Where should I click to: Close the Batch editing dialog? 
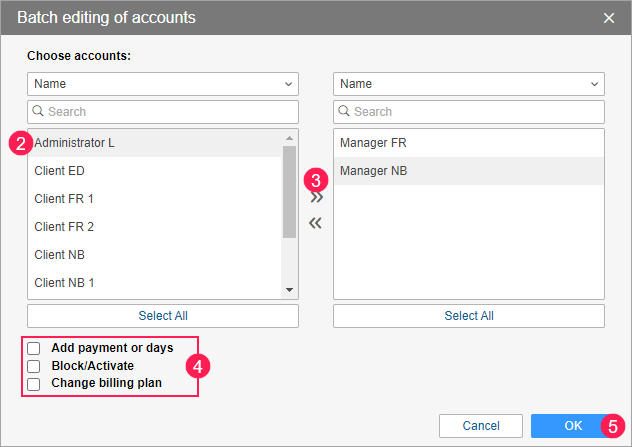609,17
